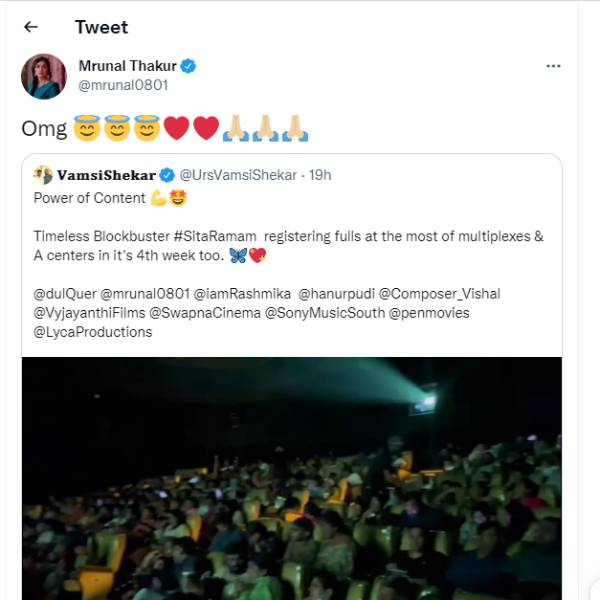
Task: Open the three-dot more options menu
Action: tap(553, 66)
